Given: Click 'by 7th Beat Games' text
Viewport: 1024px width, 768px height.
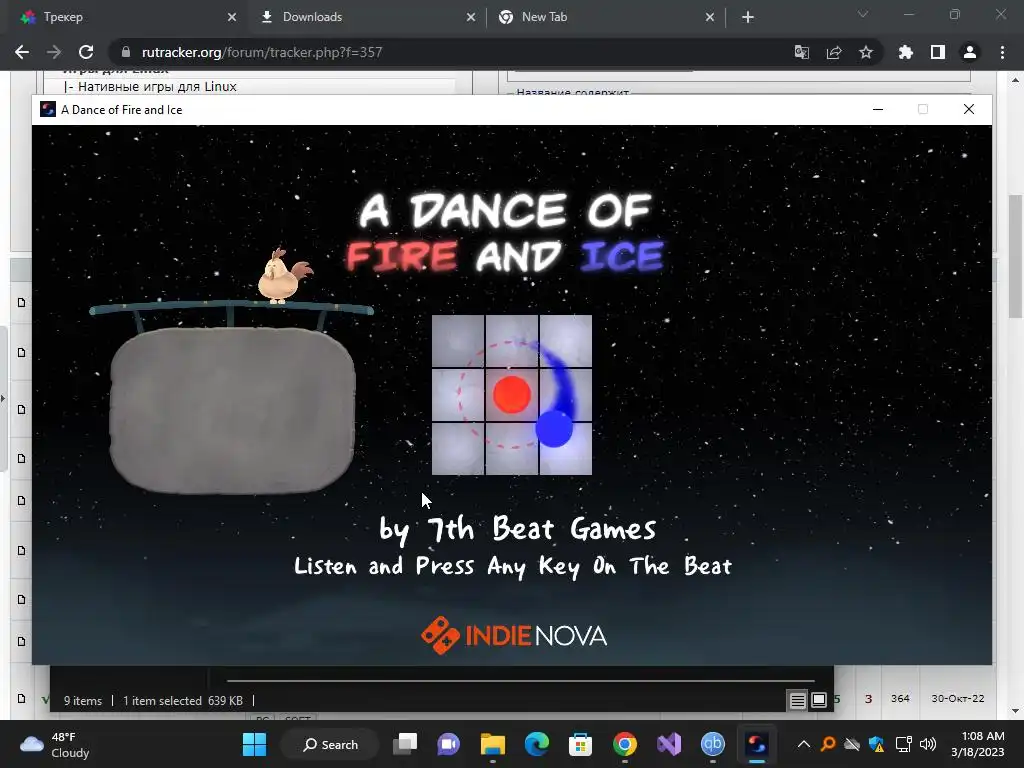Looking at the screenshot, I should 517,529.
